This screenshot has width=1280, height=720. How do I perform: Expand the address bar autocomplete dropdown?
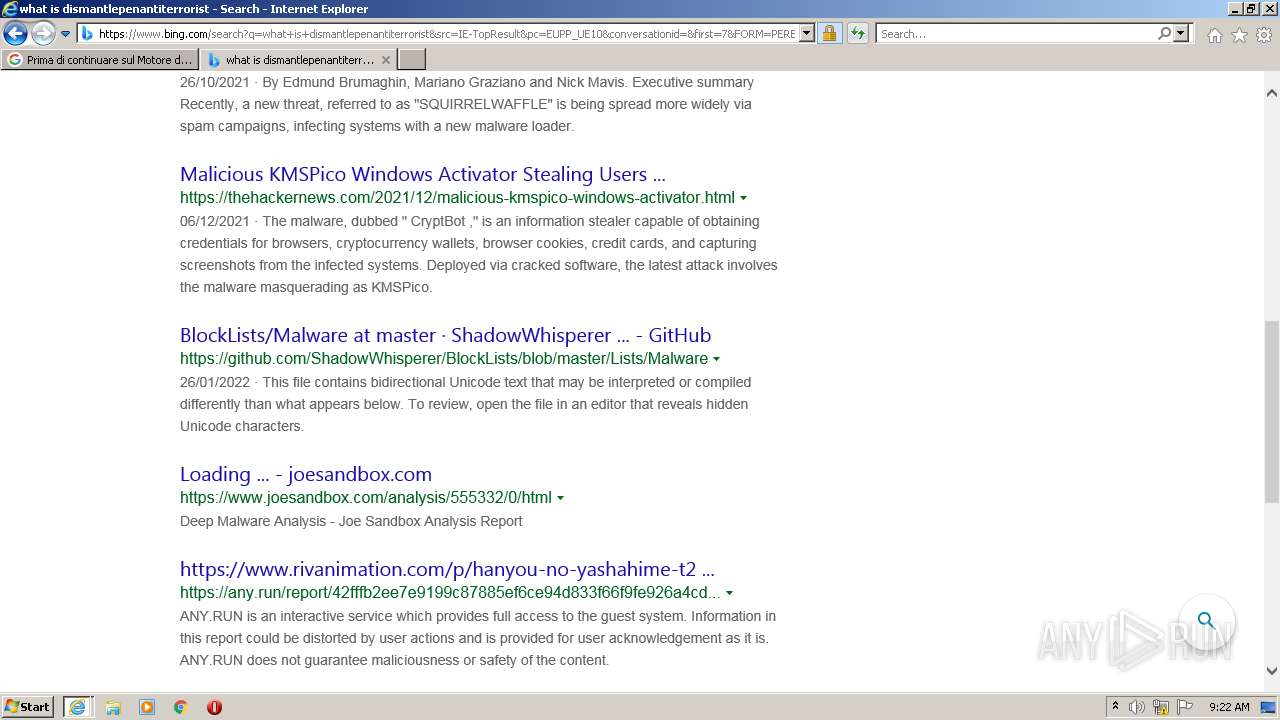(807, 34)
